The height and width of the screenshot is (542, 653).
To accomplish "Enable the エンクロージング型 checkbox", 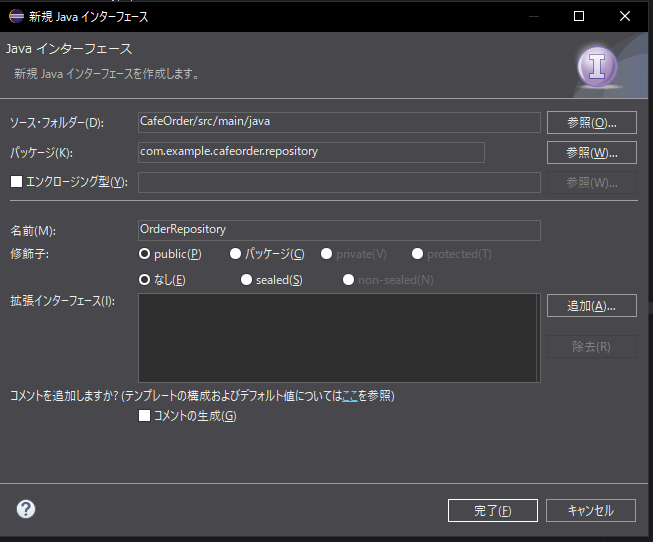I will (15, 182).
